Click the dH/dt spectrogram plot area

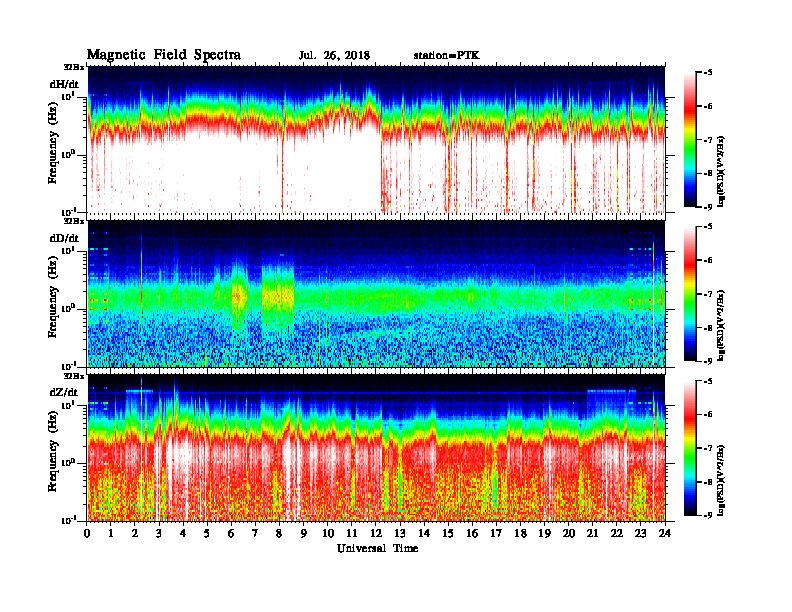[x=376, y=139]
